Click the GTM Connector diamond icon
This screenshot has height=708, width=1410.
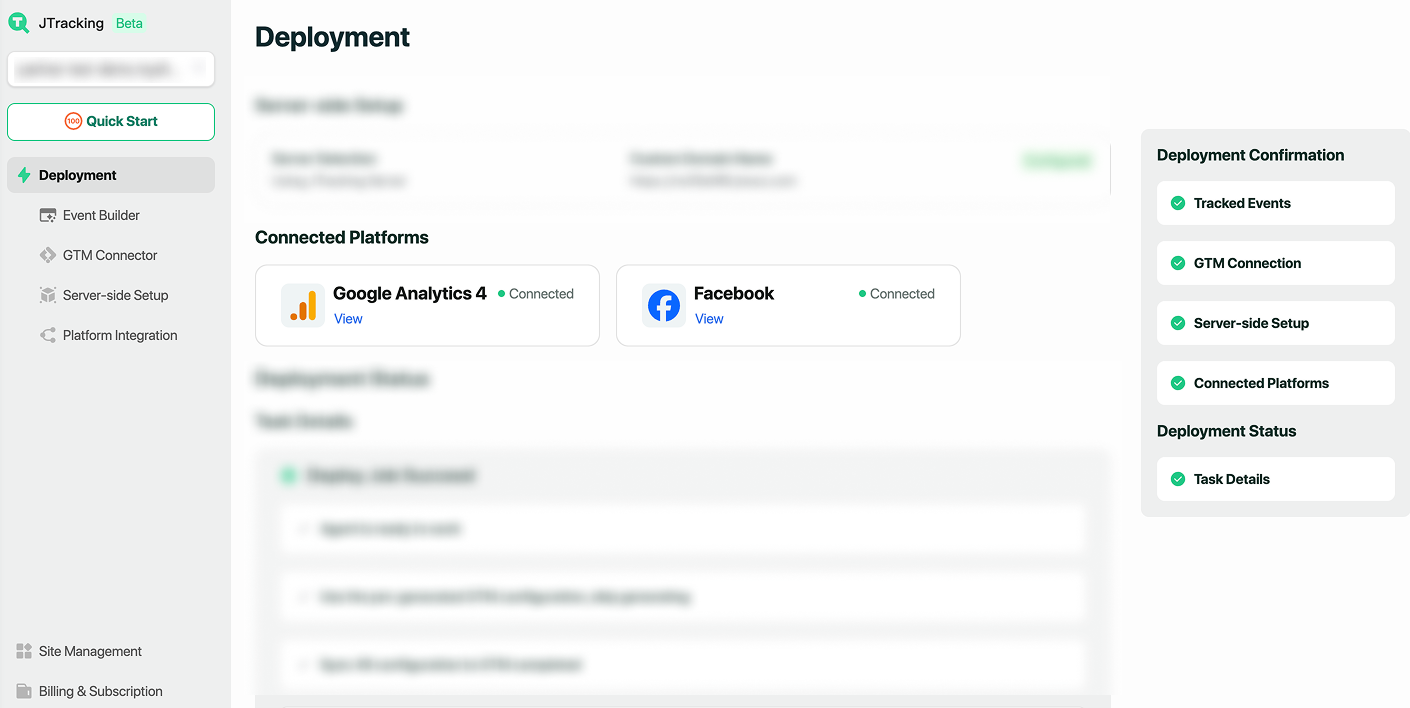[48, 255]
